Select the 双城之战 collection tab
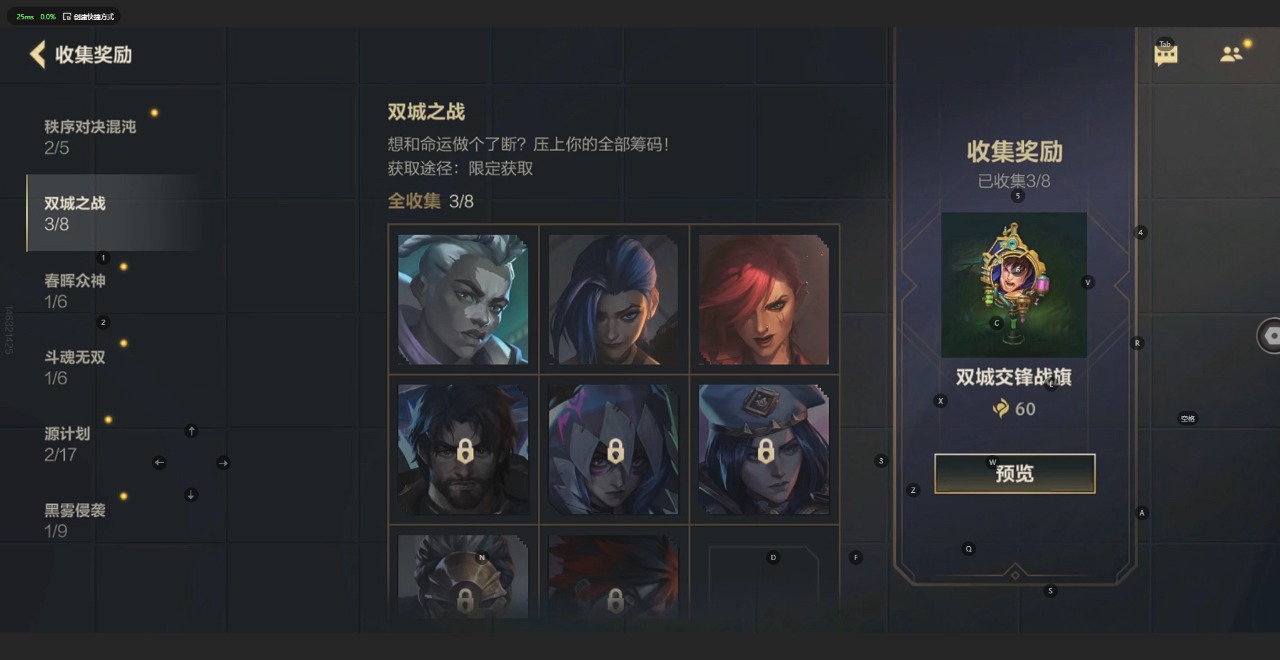 115,213
